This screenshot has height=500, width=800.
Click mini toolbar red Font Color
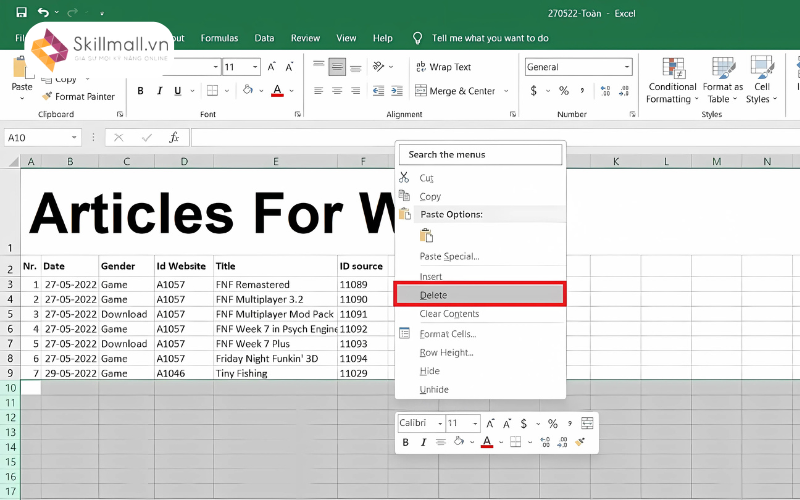[x=487, y=442]
